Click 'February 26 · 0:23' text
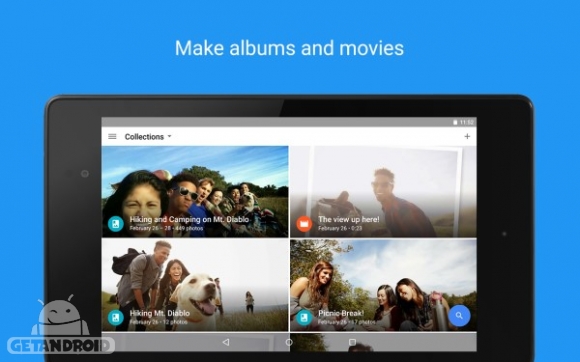The image size is (580, 362). click(340, 228)
